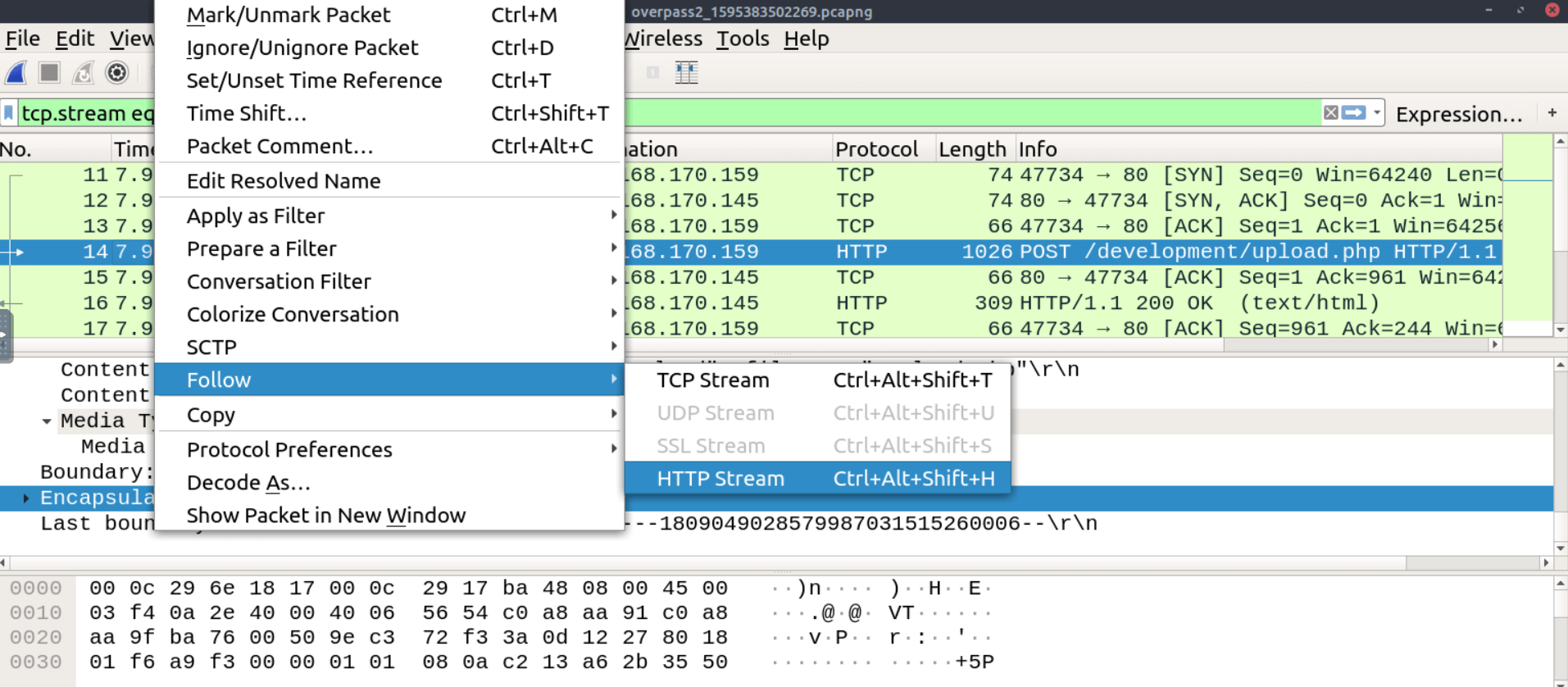Click the shark fin start capture icon
Screen dimensions: 1568x687
[16, 73]
